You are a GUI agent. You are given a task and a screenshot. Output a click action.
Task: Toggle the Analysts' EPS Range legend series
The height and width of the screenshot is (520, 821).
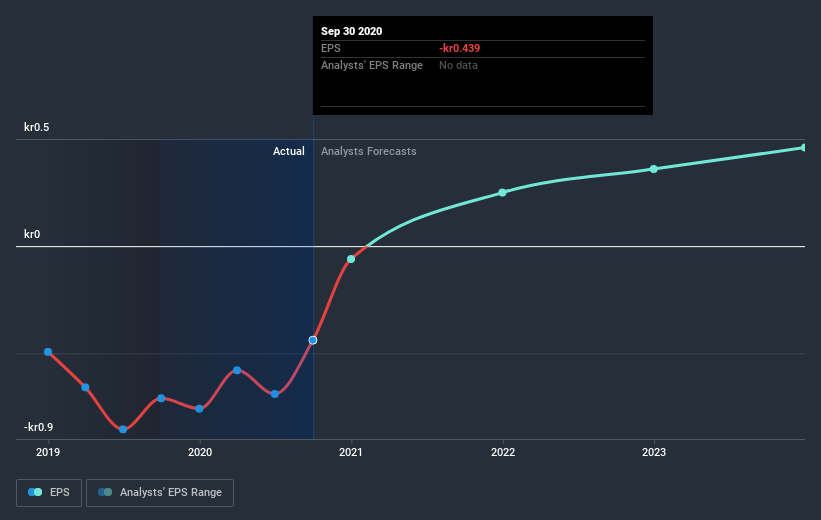160,492
